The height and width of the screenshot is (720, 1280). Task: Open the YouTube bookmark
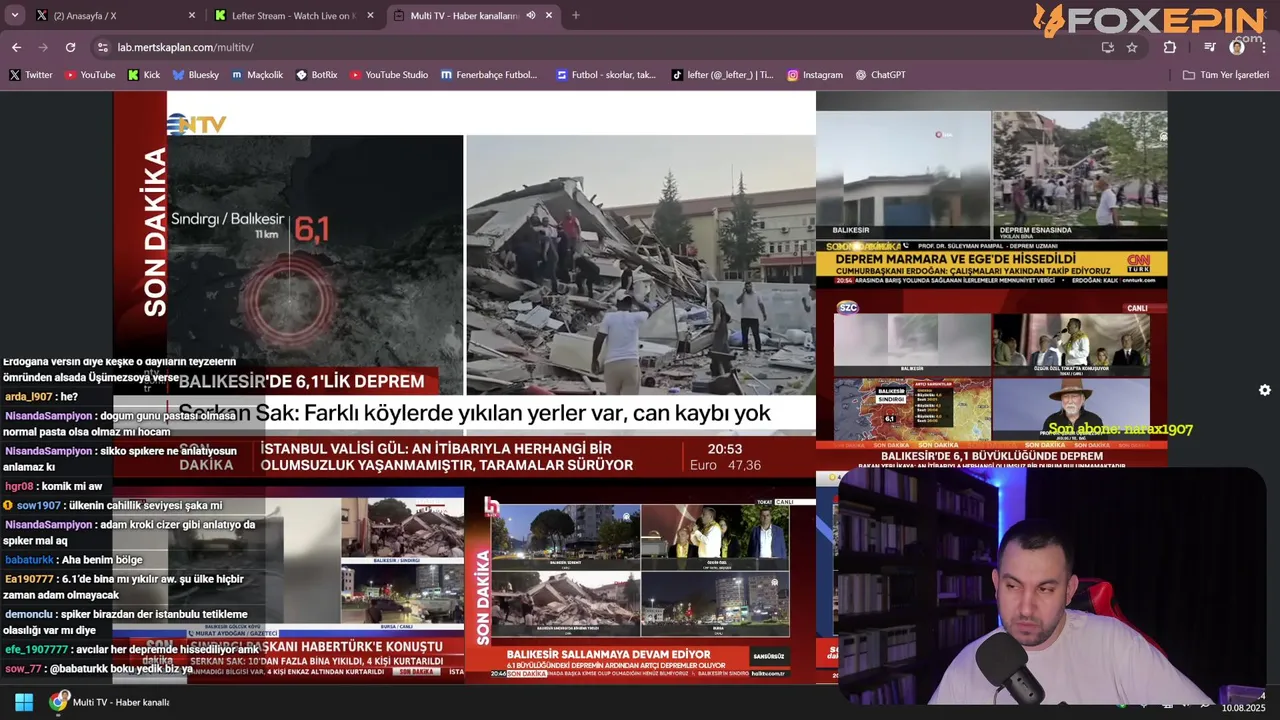point(90,75)
